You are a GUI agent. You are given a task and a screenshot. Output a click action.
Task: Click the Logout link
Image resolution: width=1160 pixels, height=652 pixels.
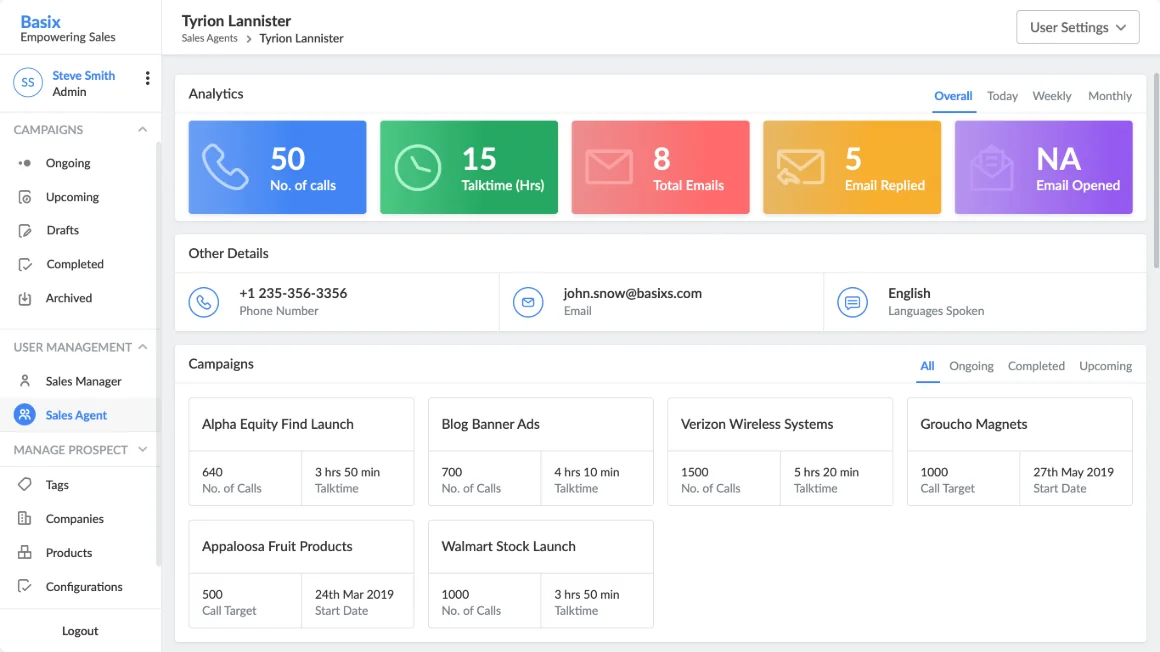pyautogui.click(x=80, y=631)
